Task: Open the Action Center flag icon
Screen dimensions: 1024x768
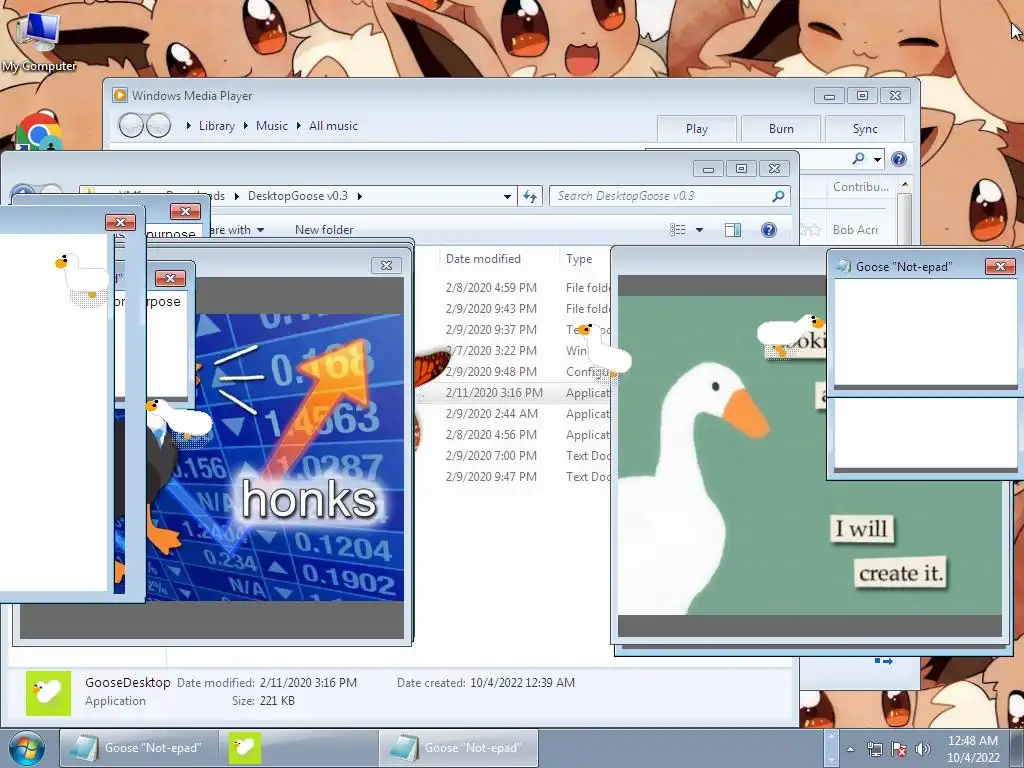Action: (x=899, y=749)
